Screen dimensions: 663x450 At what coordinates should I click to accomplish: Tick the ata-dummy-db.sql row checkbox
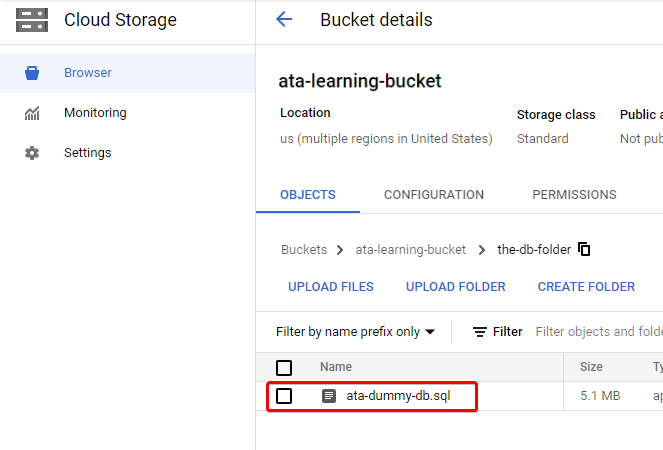point(284,396)
